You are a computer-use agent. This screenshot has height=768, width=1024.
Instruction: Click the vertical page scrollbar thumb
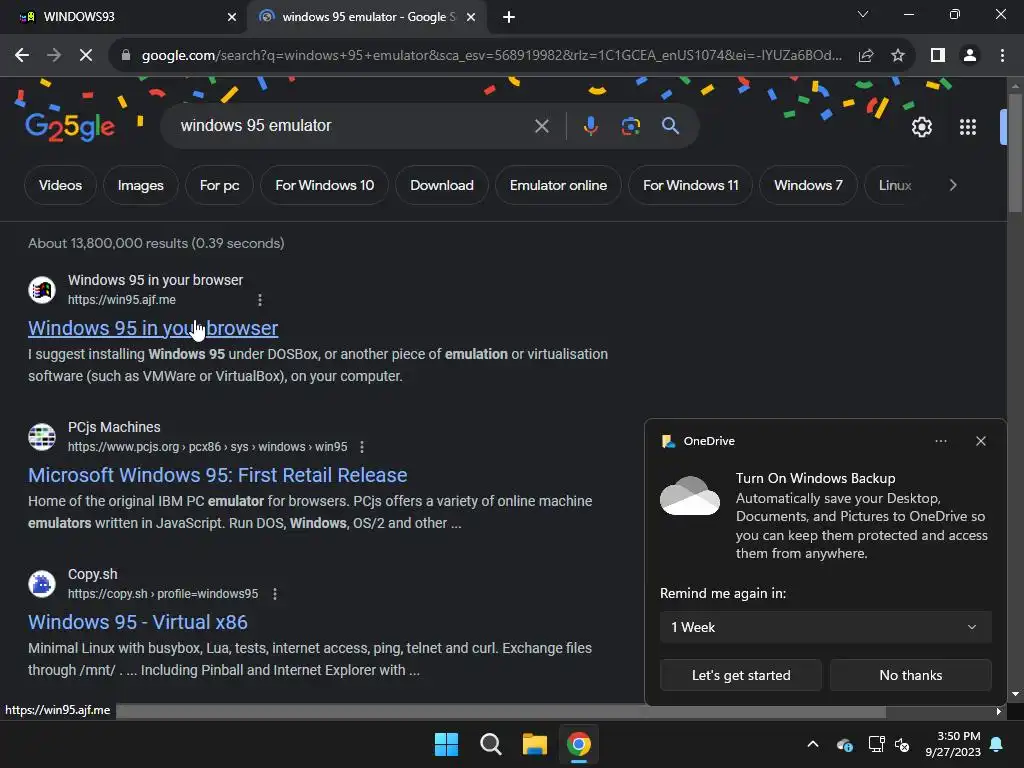pyautogui.click(x=1015, y=153)
